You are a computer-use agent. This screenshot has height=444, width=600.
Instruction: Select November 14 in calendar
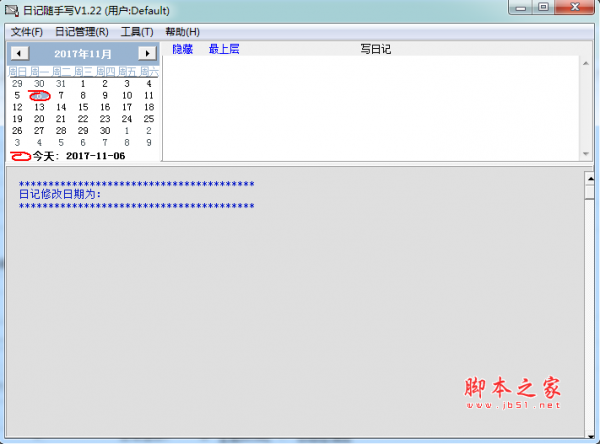click(x=61, y=107)
